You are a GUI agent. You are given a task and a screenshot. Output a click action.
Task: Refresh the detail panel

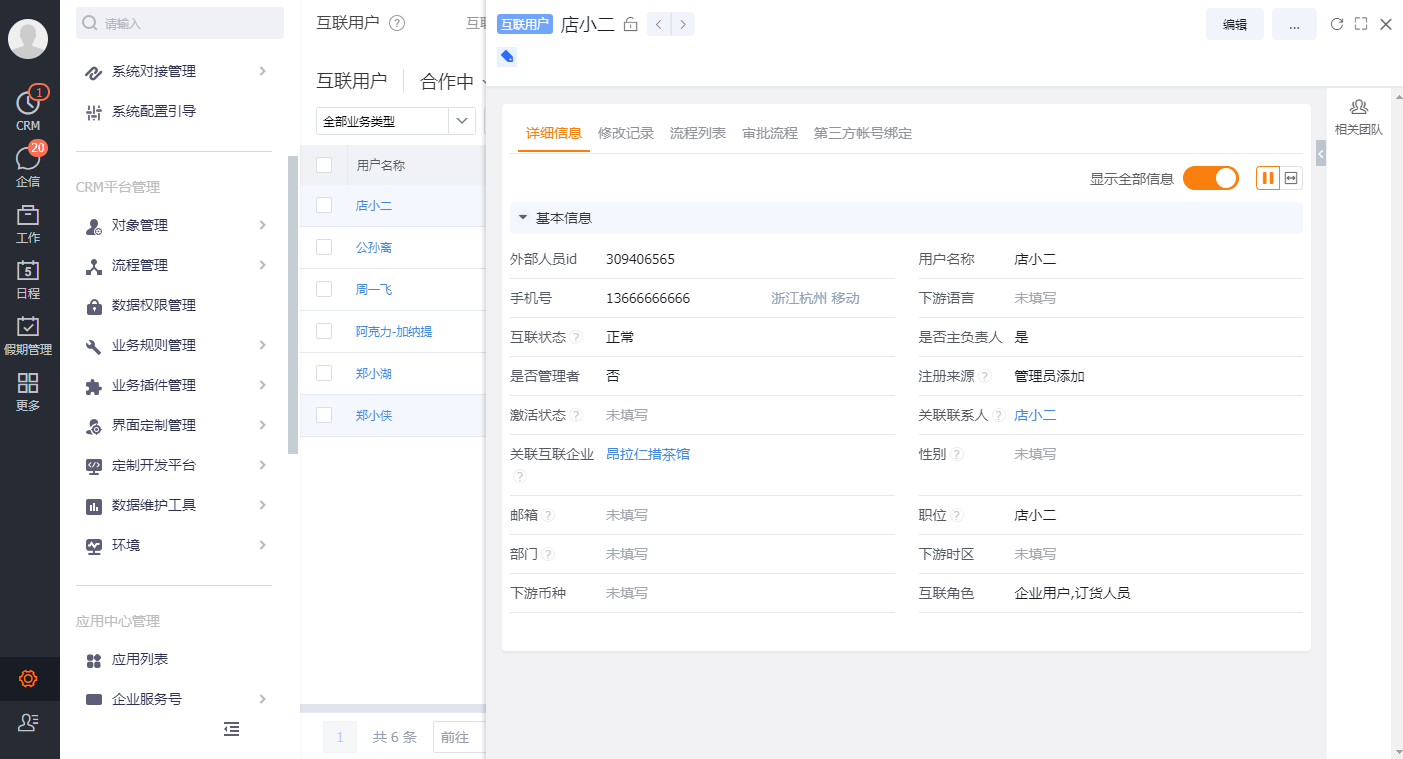pyautogui.click(x=1337, y=24)
